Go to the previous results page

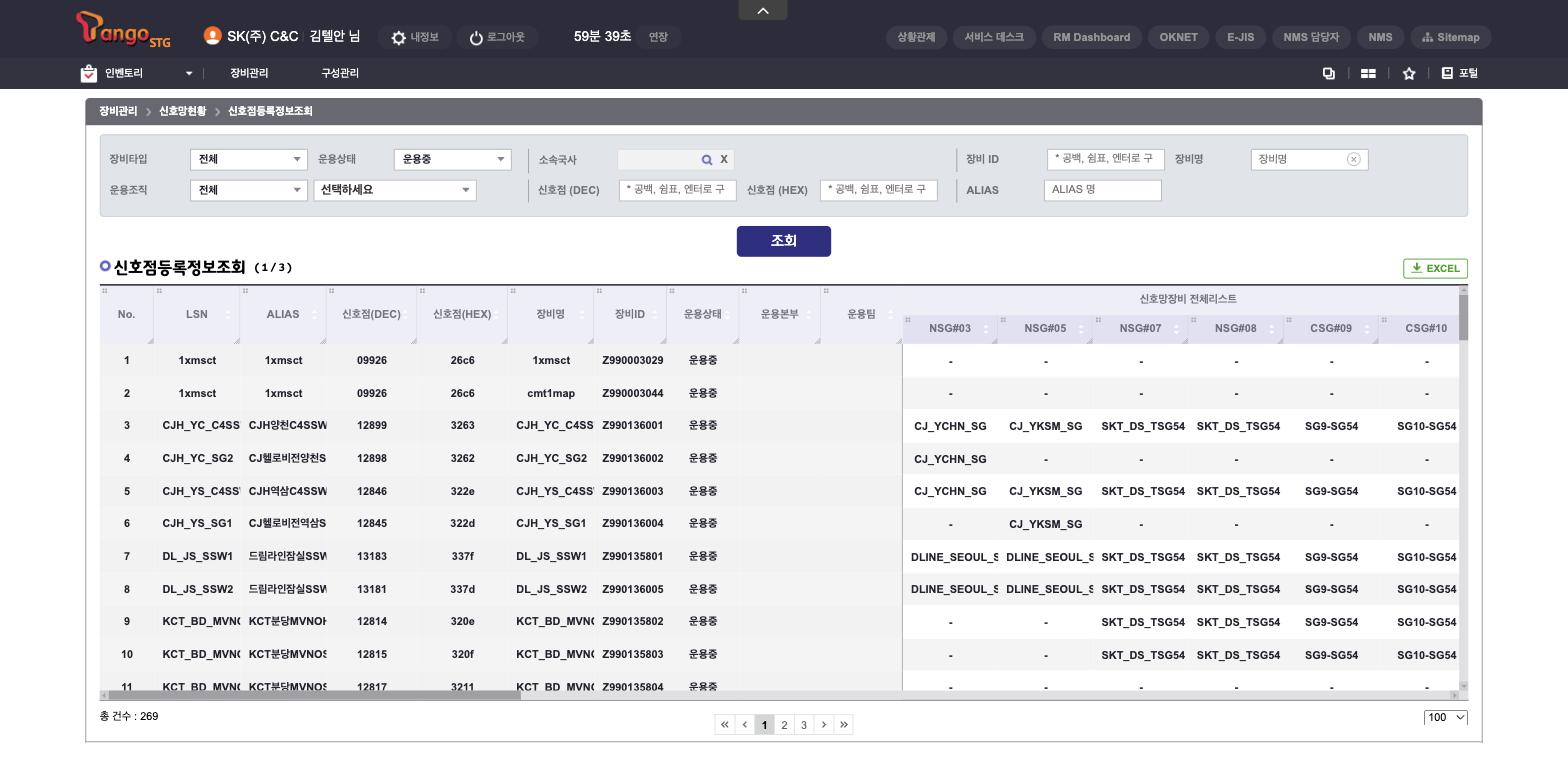(745, 725)
